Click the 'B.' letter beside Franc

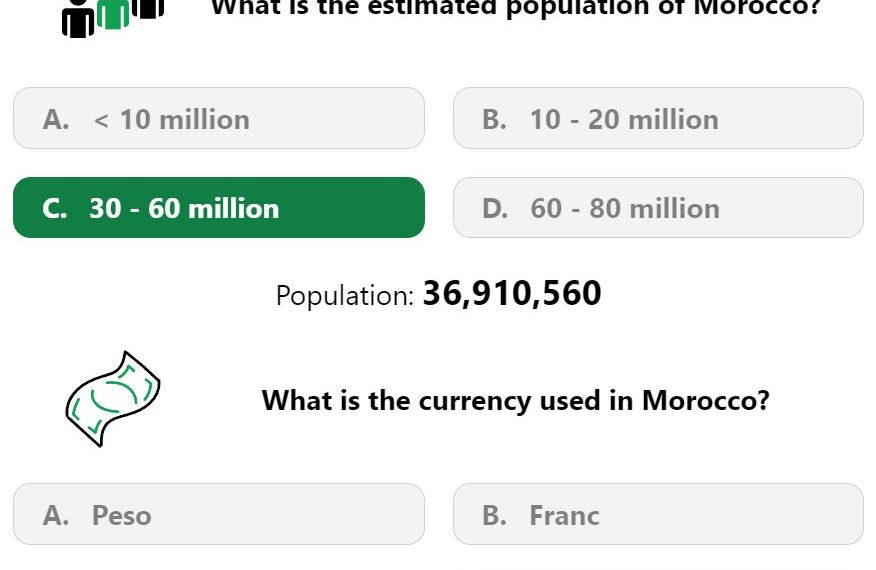point(494,515)
